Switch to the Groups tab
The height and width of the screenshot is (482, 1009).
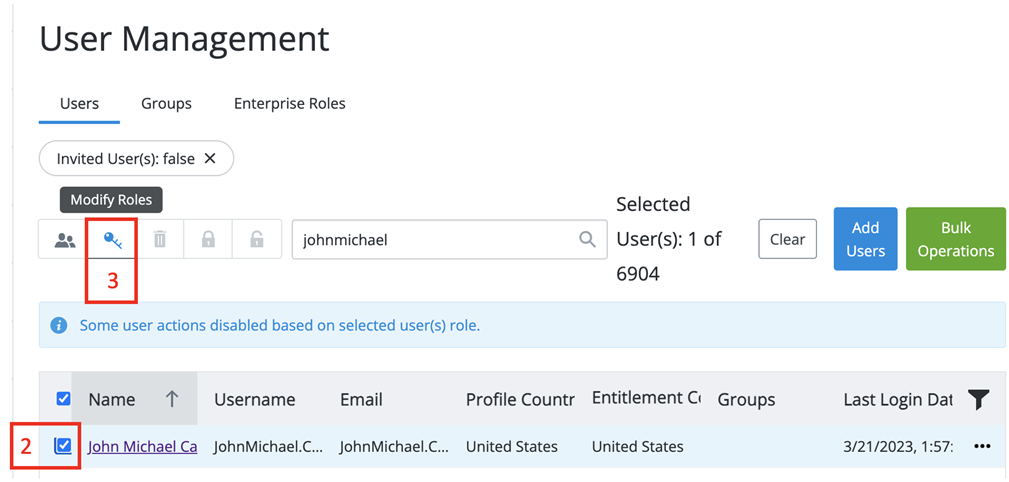(x=166, y=103)
